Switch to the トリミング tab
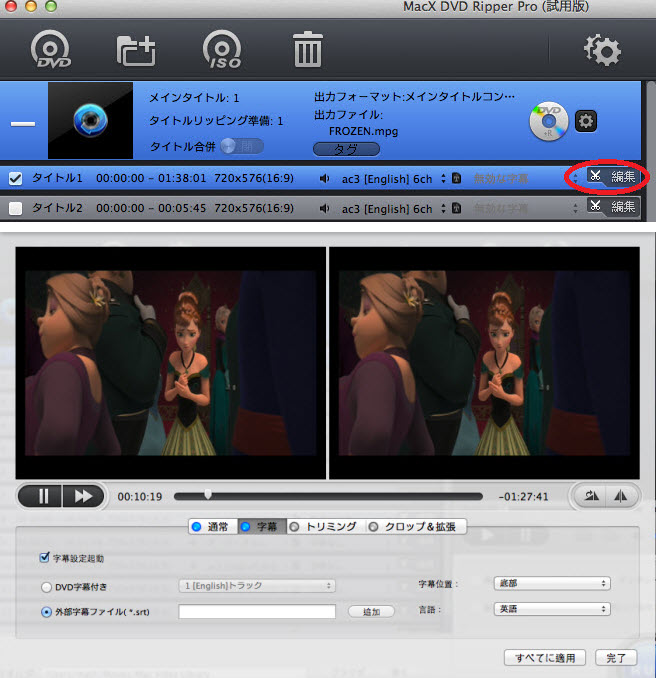 coord(326,527)
